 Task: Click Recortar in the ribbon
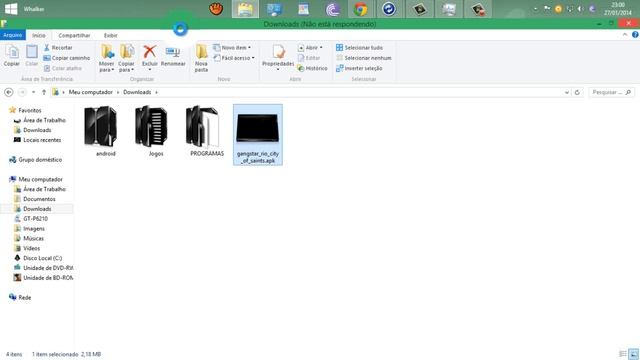click(58, 48)
